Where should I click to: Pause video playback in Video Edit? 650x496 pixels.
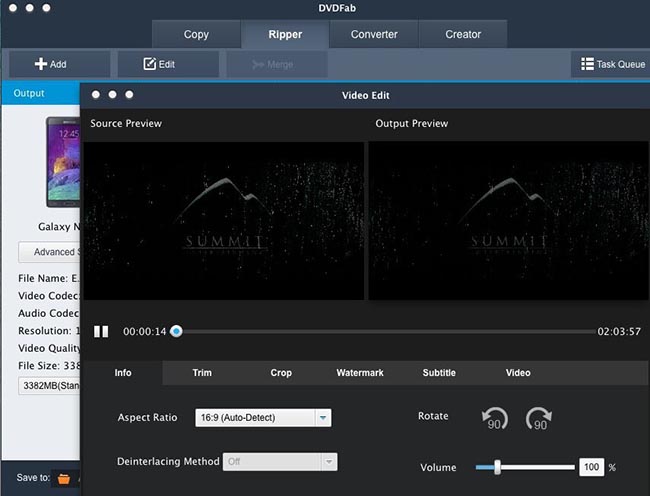[x=101, y=331]
